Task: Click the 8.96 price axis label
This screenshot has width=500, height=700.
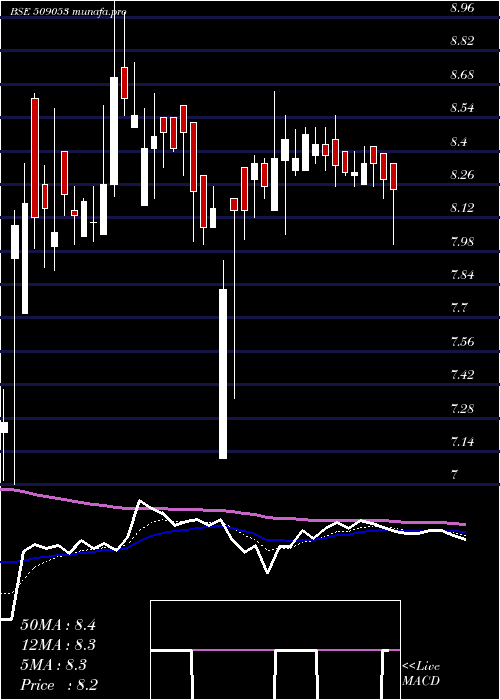Action: coord(462,8)
